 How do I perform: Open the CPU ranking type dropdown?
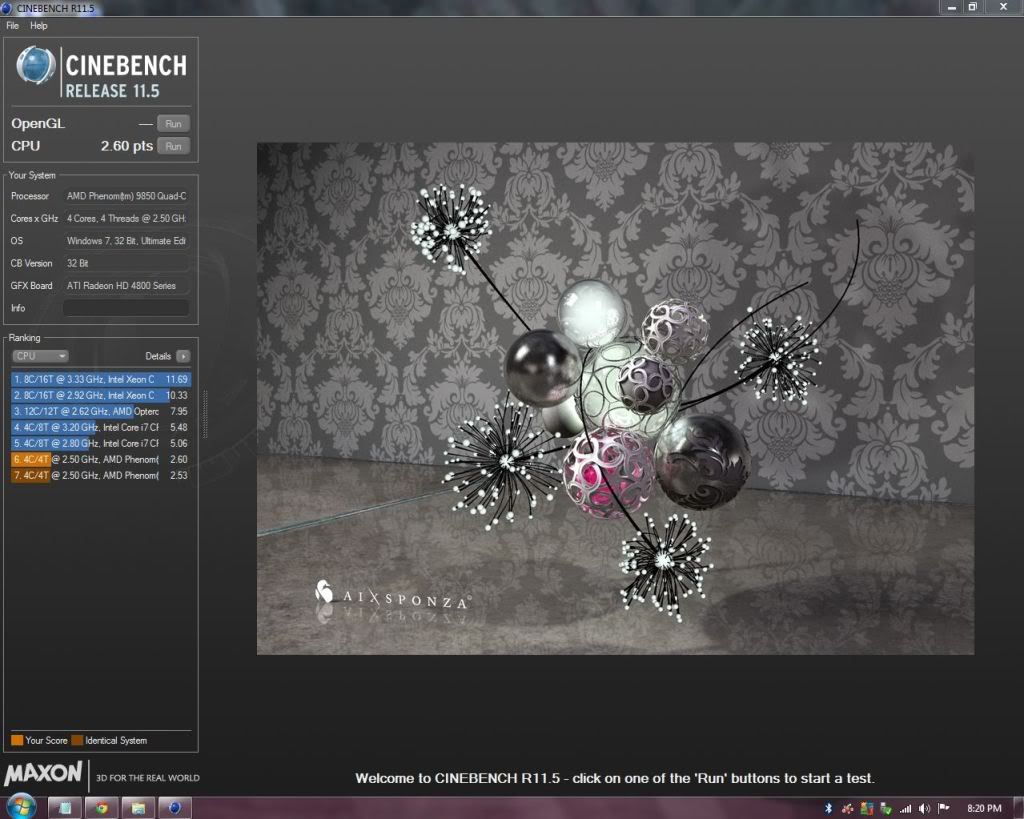pos(40,356)
